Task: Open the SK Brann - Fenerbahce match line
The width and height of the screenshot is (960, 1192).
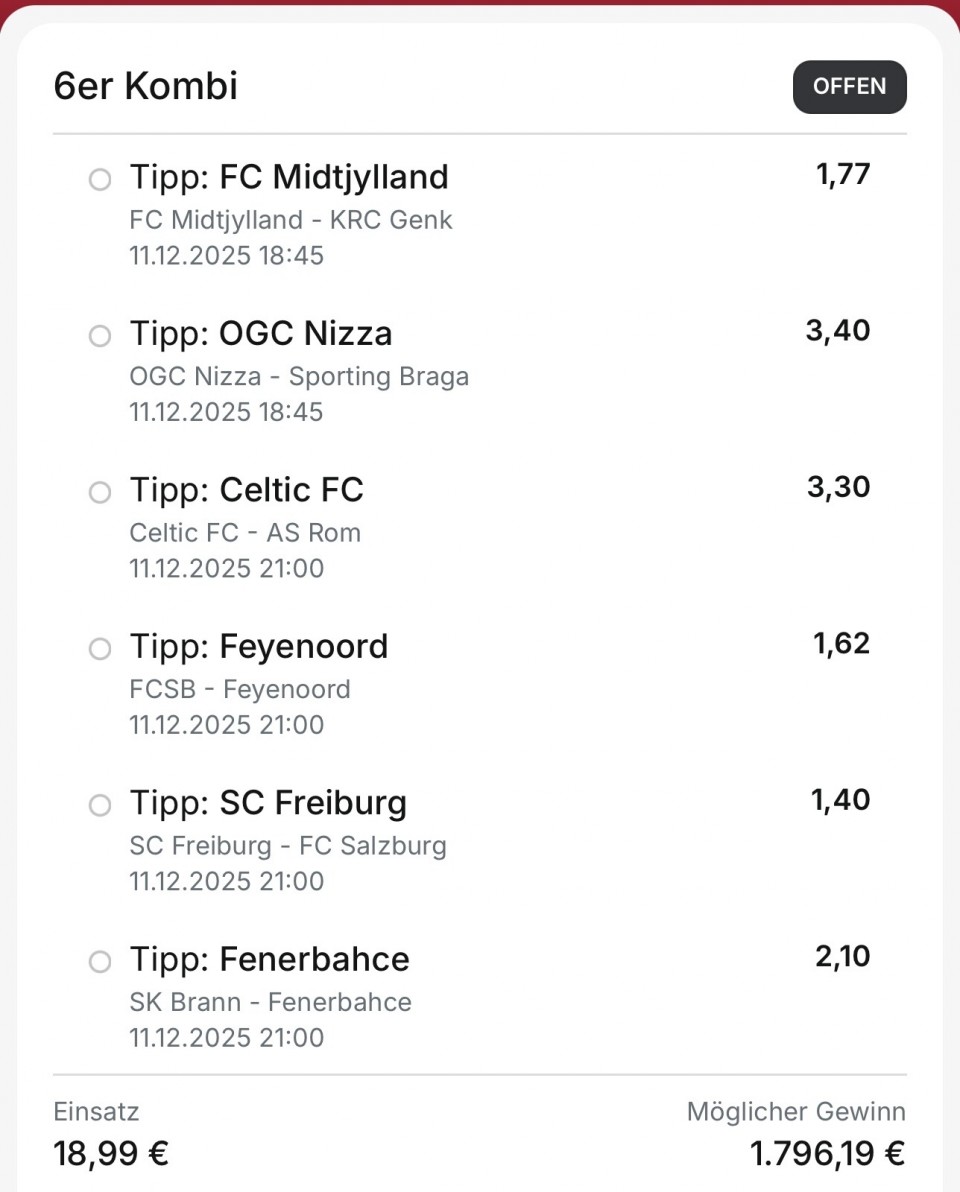Action: [x=270, y=1002]
